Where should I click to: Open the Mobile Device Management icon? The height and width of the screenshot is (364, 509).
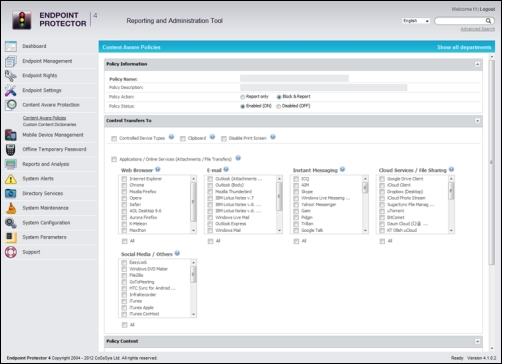(x=11, y=135)
